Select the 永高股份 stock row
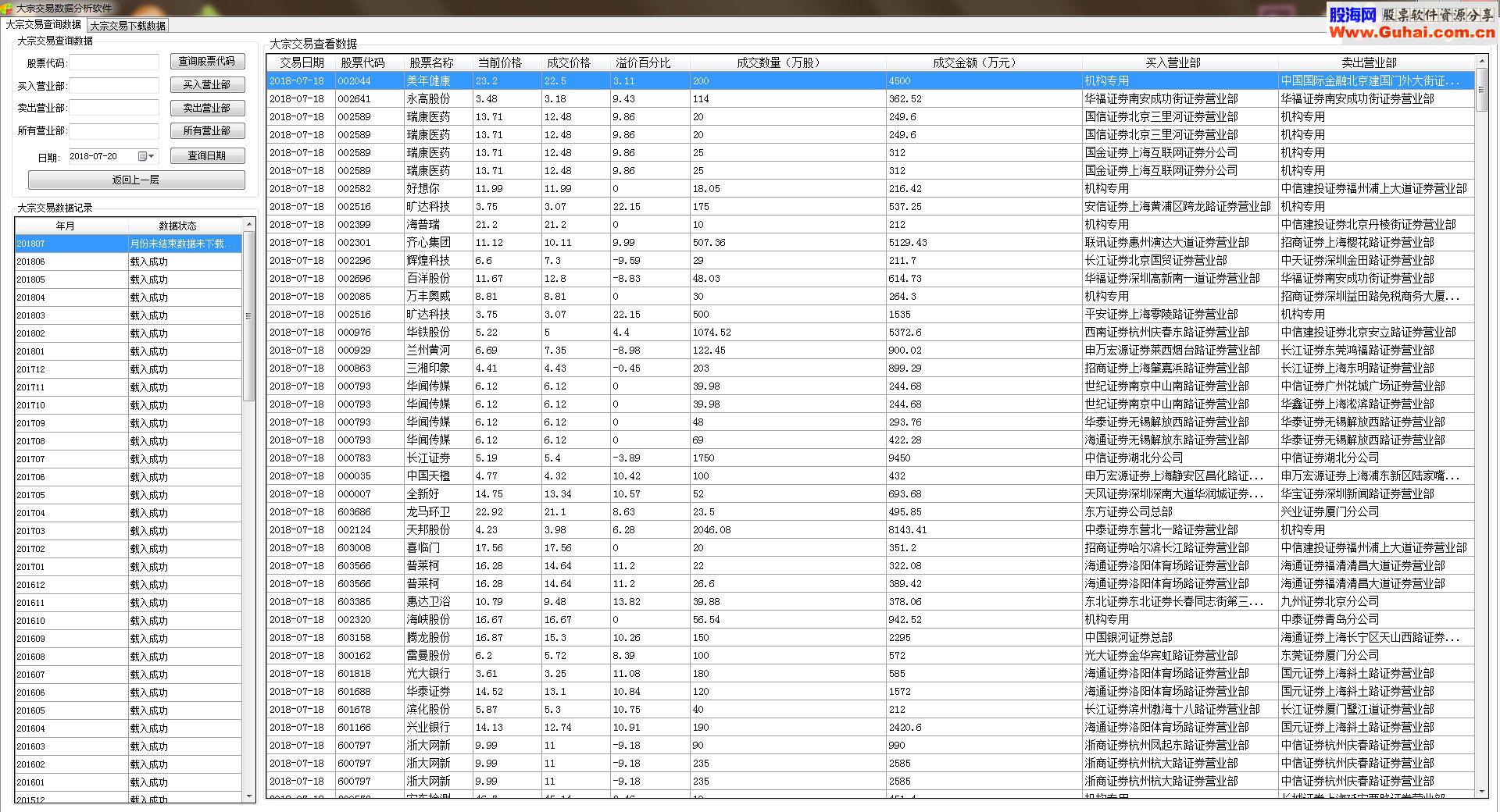 click(x=871, y=98)
